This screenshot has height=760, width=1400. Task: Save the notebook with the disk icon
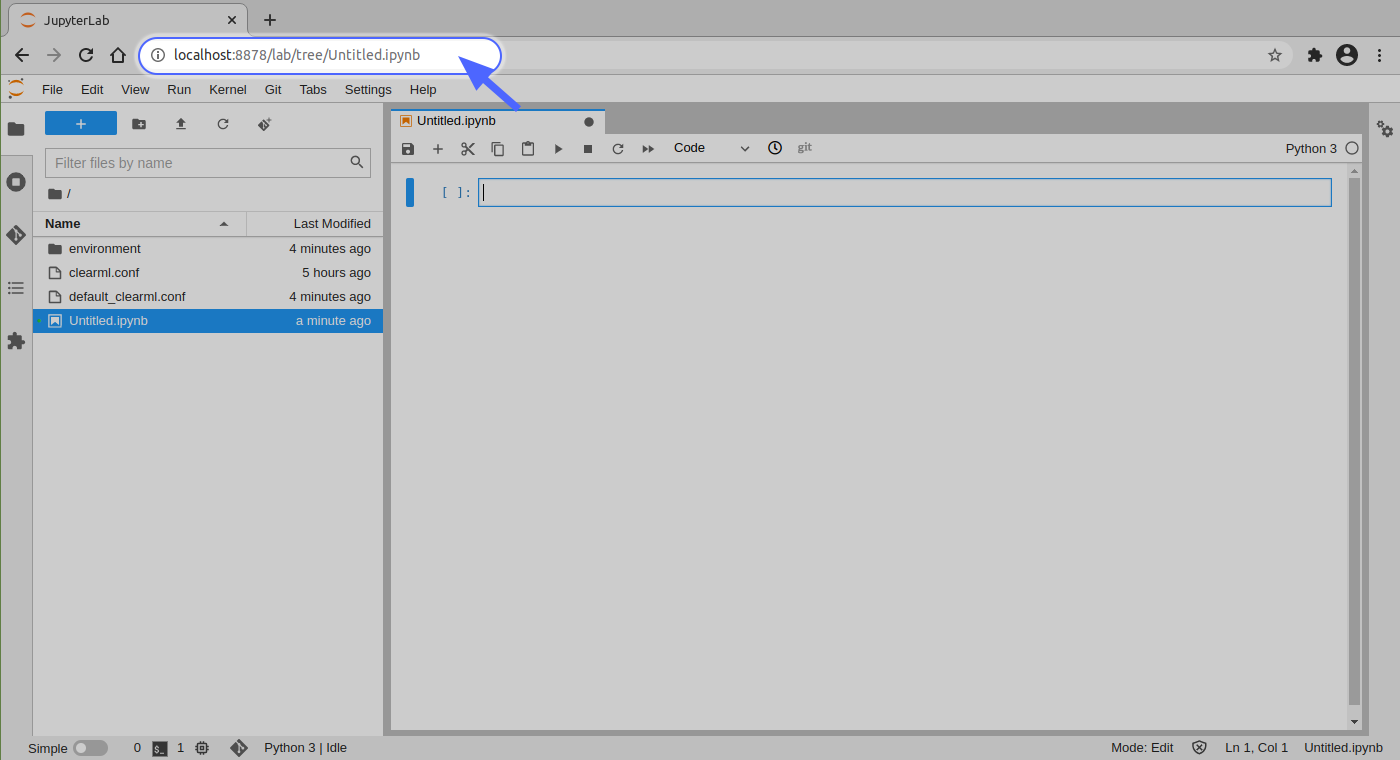(408, 149)
